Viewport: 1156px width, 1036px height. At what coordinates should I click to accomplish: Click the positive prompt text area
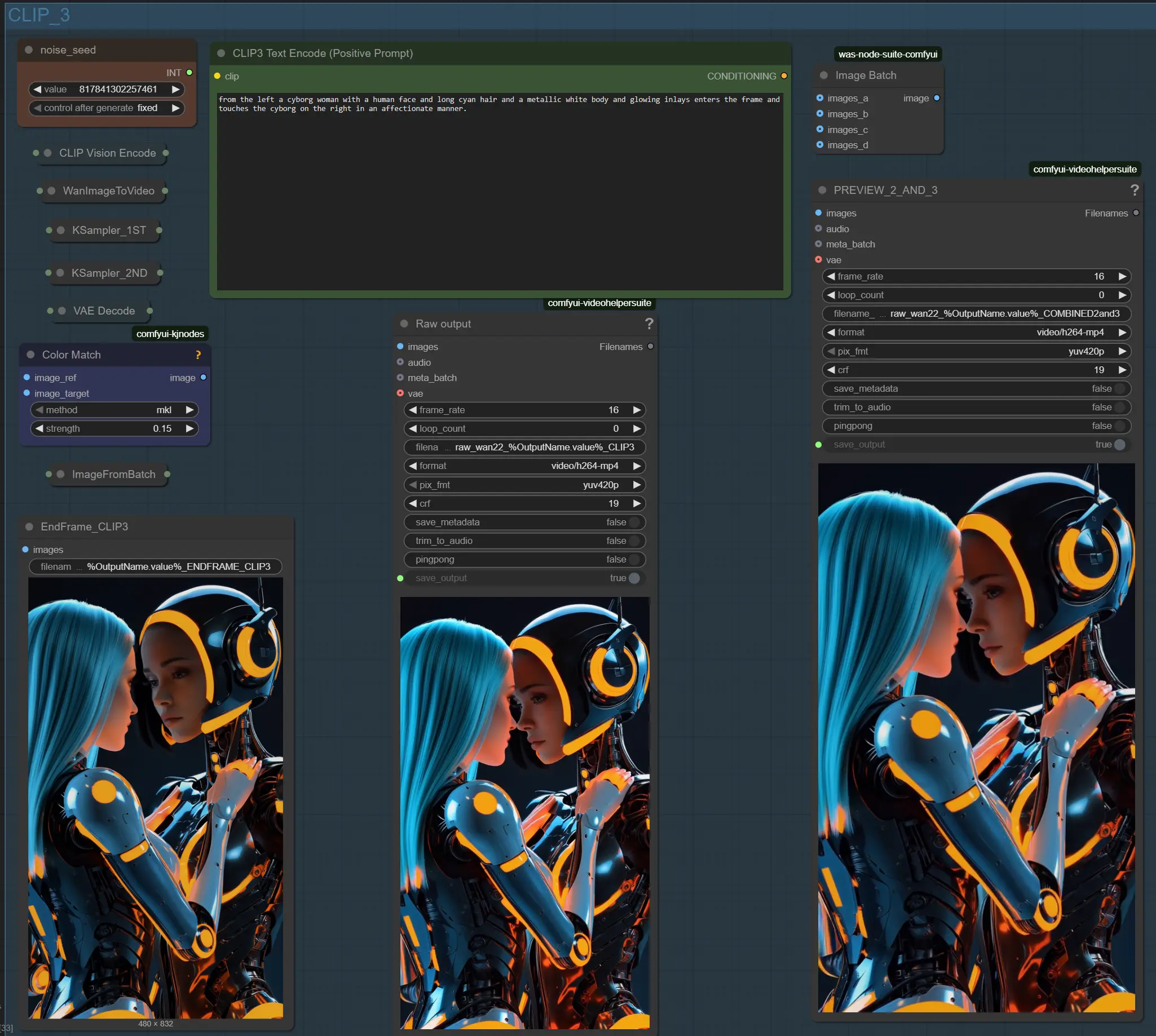pos(500,193)
